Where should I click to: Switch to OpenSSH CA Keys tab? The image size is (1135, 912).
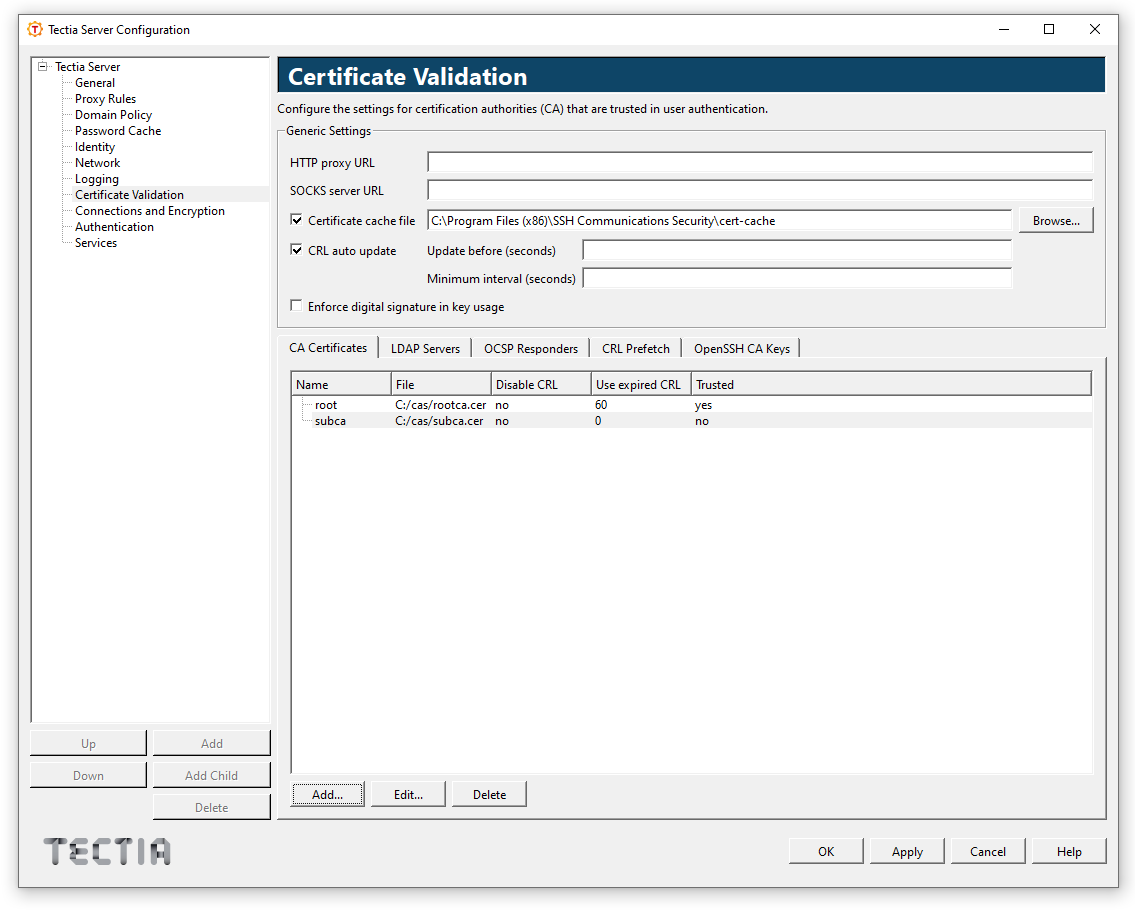742,348
